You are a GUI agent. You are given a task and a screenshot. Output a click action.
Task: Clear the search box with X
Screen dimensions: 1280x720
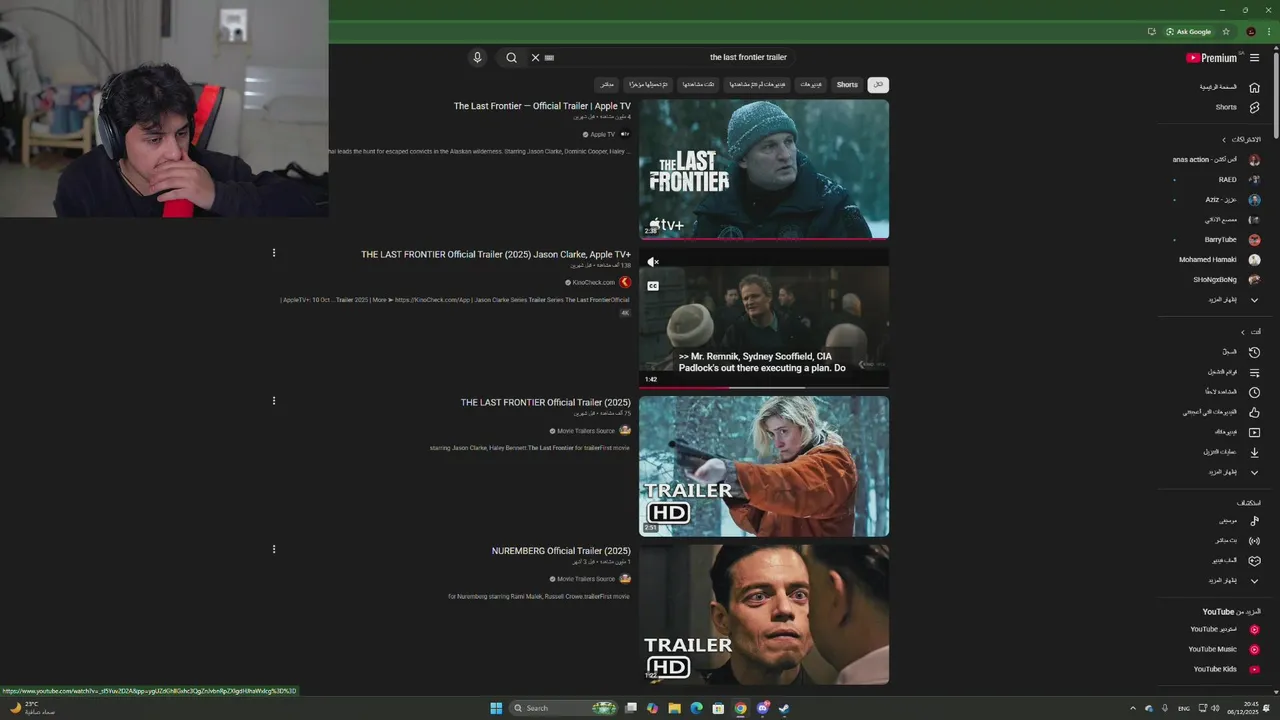click(x=535, y=57)
